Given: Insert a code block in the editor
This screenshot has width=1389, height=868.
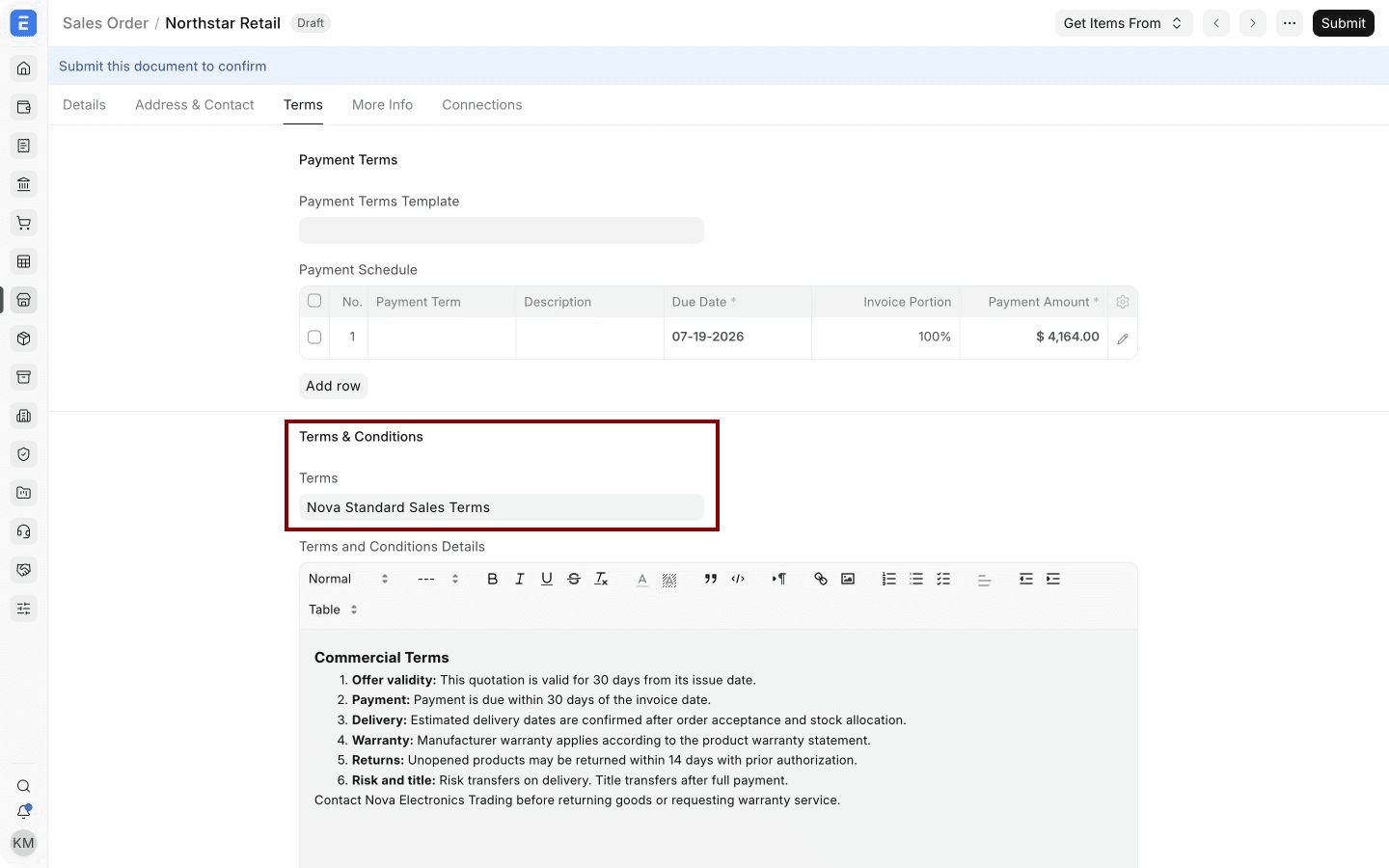Looking at the screenshot, I should click(738, 579).
